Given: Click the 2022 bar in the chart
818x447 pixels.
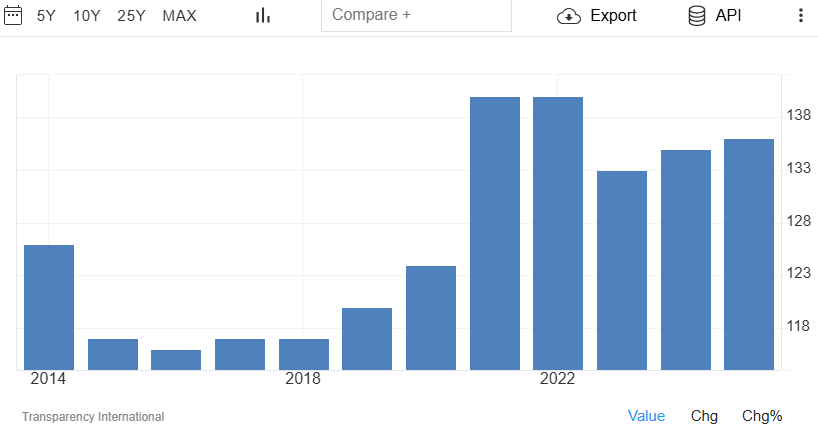Looking at the screenshot, I should 558,233.
